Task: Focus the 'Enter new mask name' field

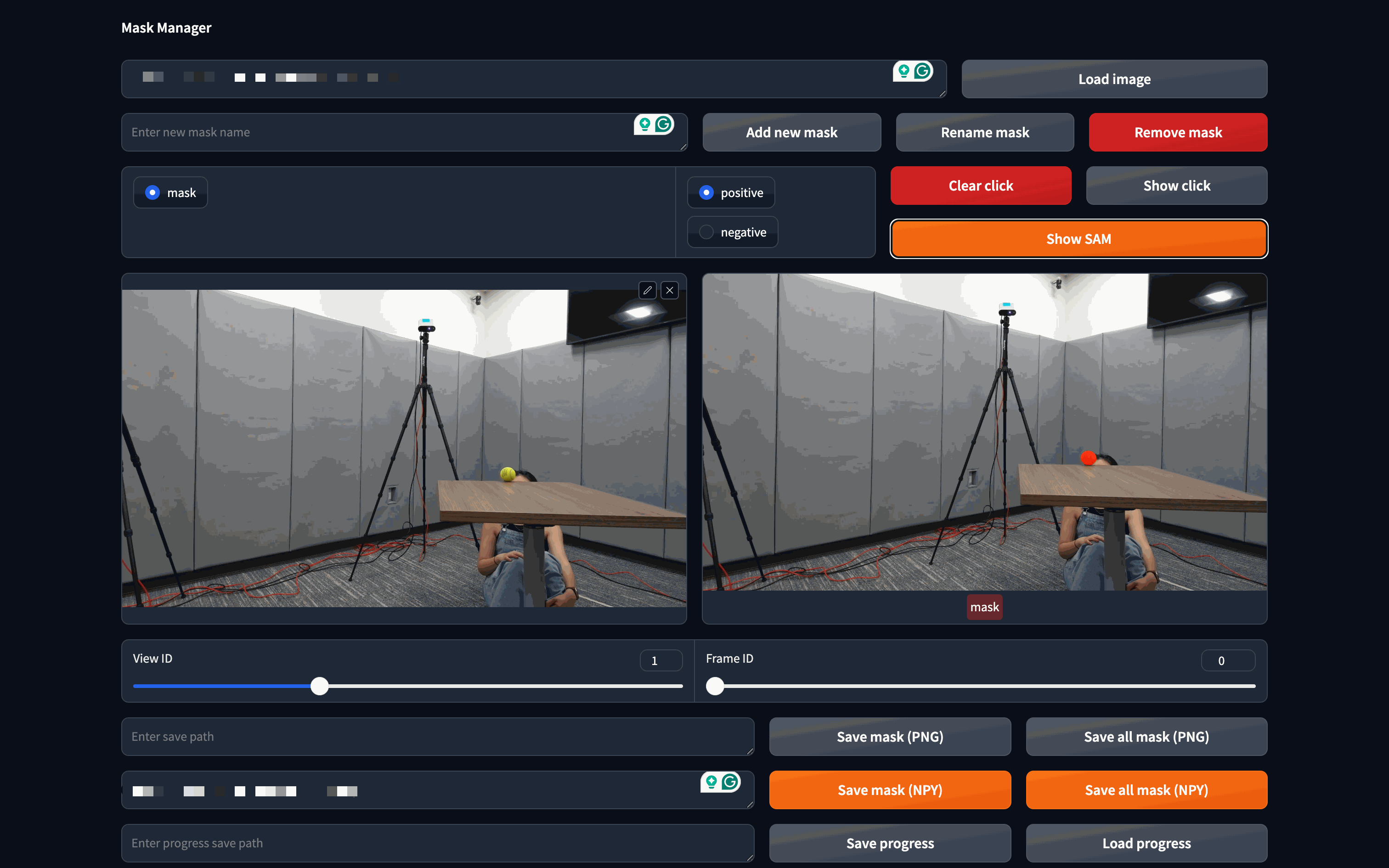Action: 379,133
